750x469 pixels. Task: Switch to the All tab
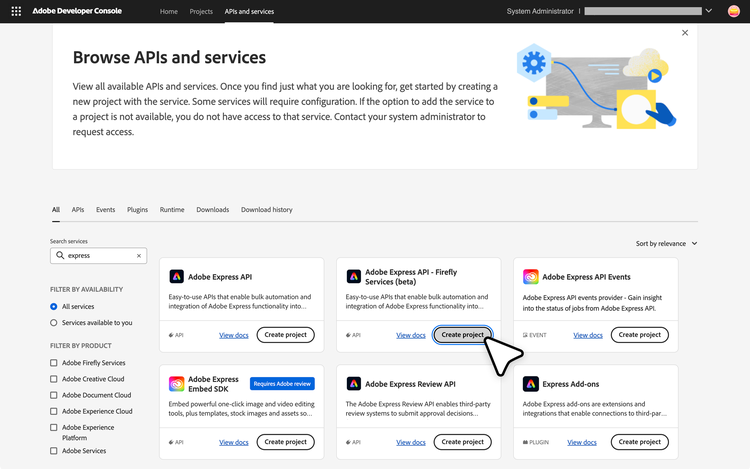pos(56,209)
